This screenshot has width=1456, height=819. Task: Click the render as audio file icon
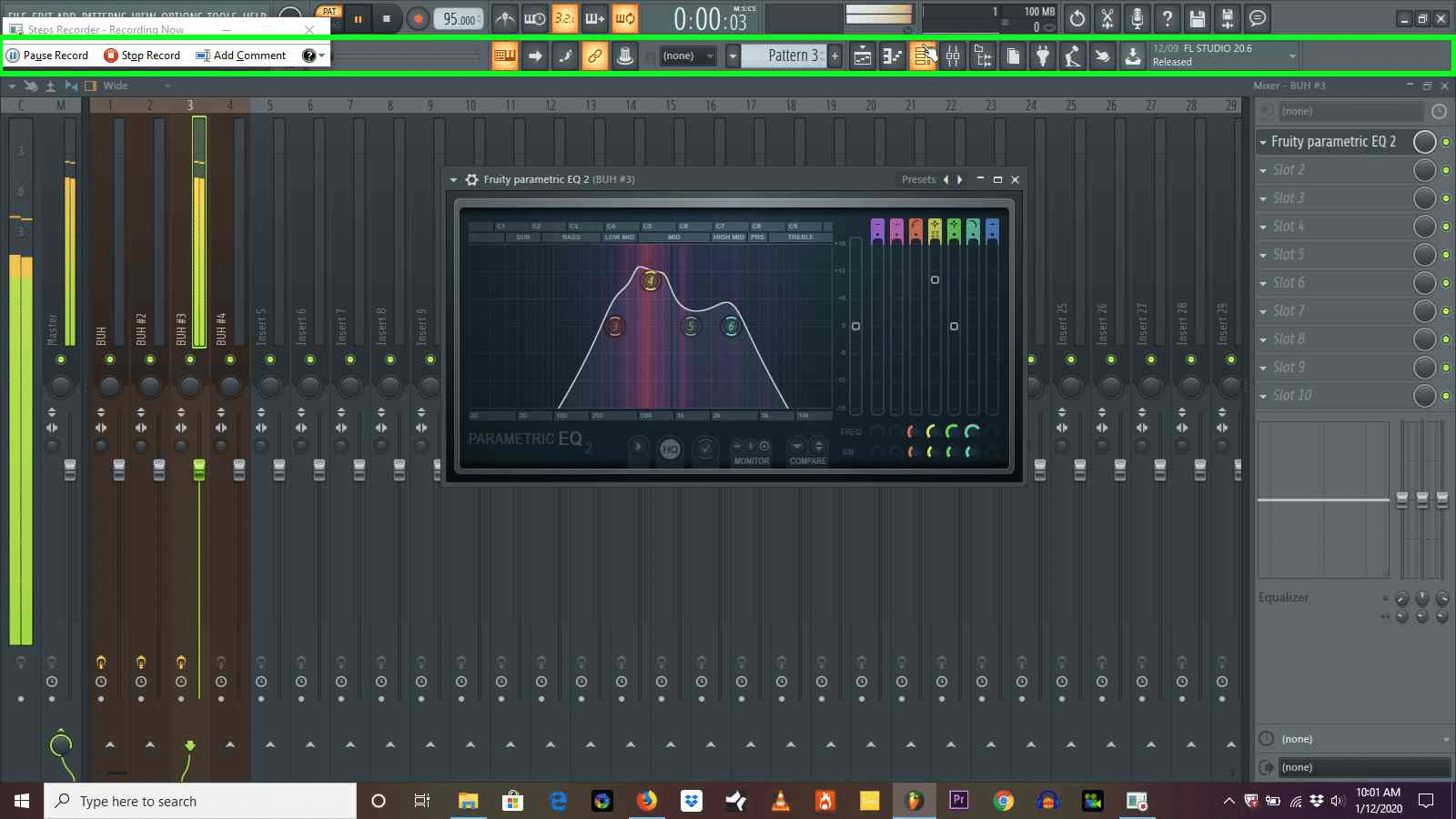1228,18
